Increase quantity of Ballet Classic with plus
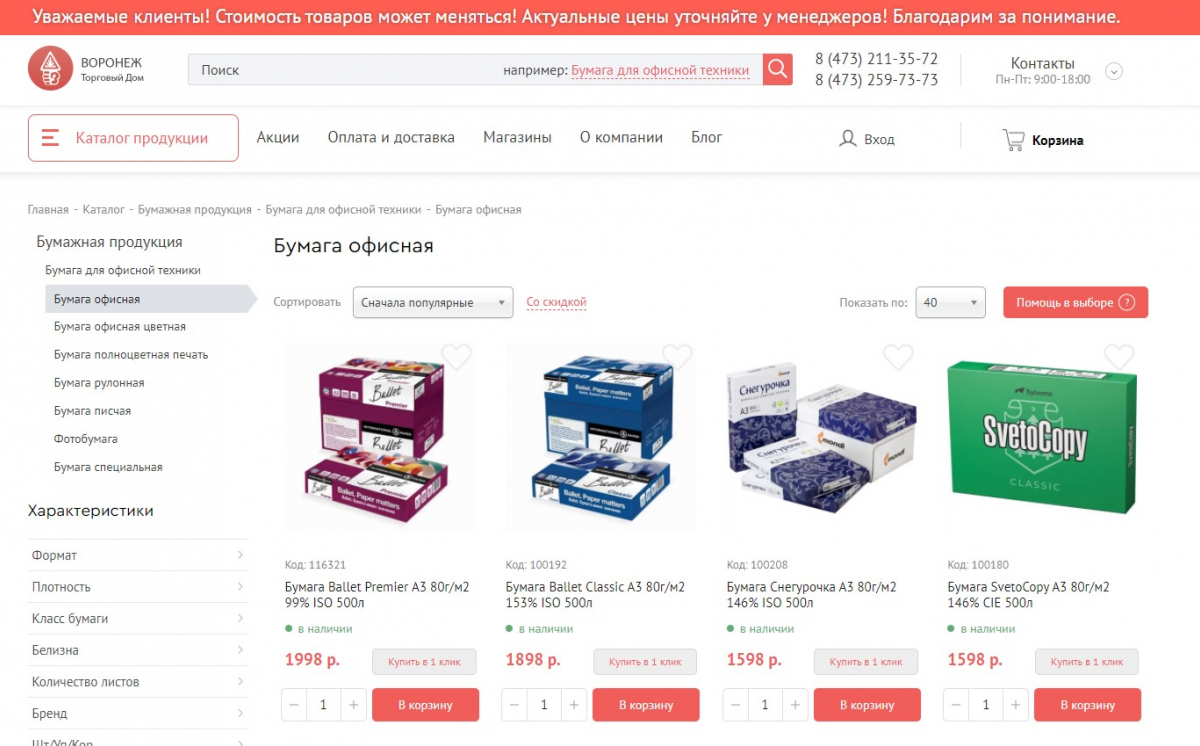Viewport: 1200px width, 746px height. pyautogui.click(x=574, y=705)
